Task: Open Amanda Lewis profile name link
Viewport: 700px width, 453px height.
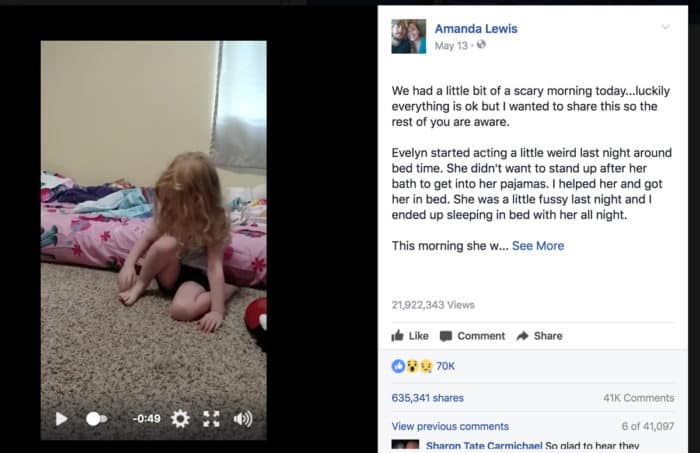Action: pyautogui.click(x=476, y=29)
